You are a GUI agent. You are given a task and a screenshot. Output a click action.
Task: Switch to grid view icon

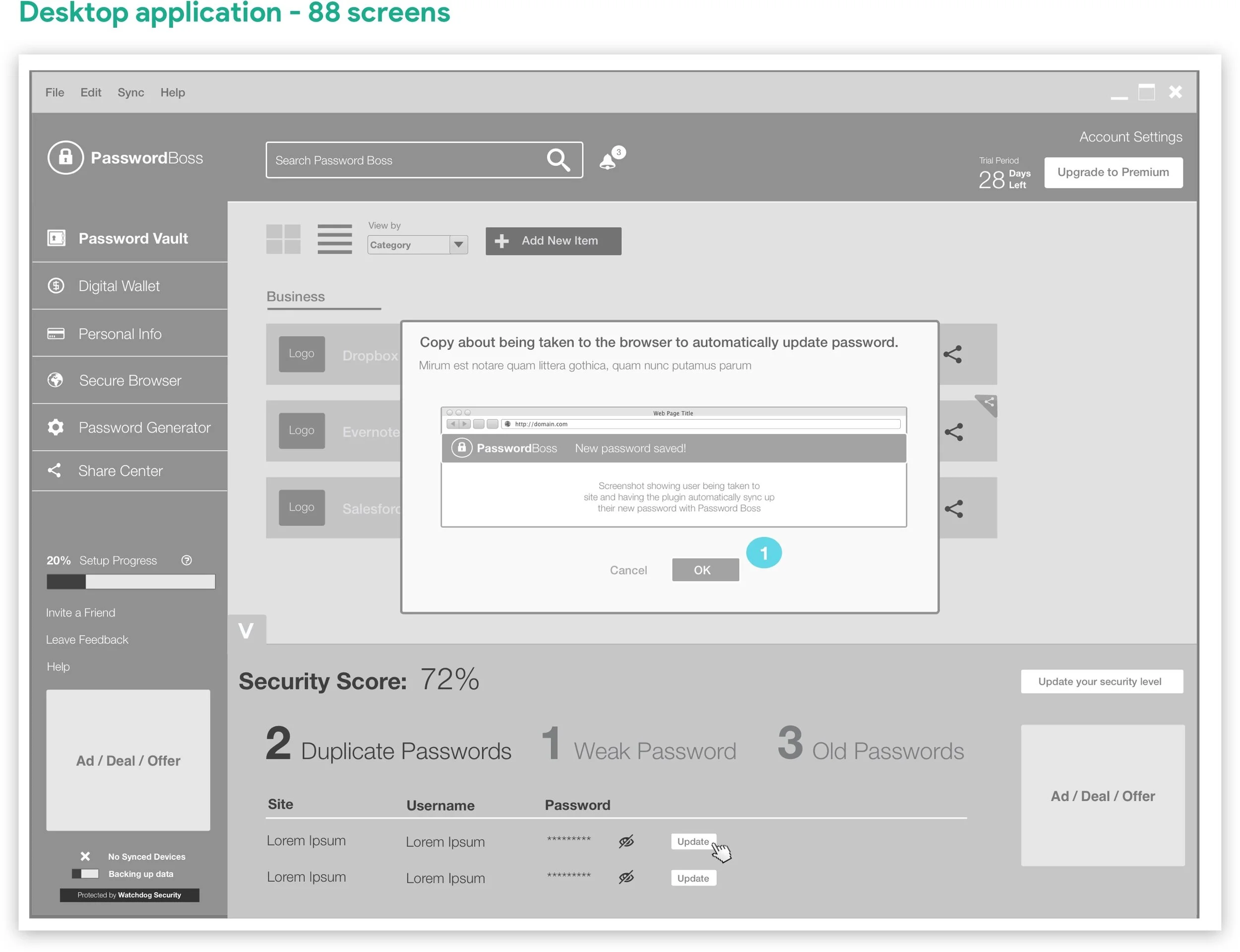point(283,239)
